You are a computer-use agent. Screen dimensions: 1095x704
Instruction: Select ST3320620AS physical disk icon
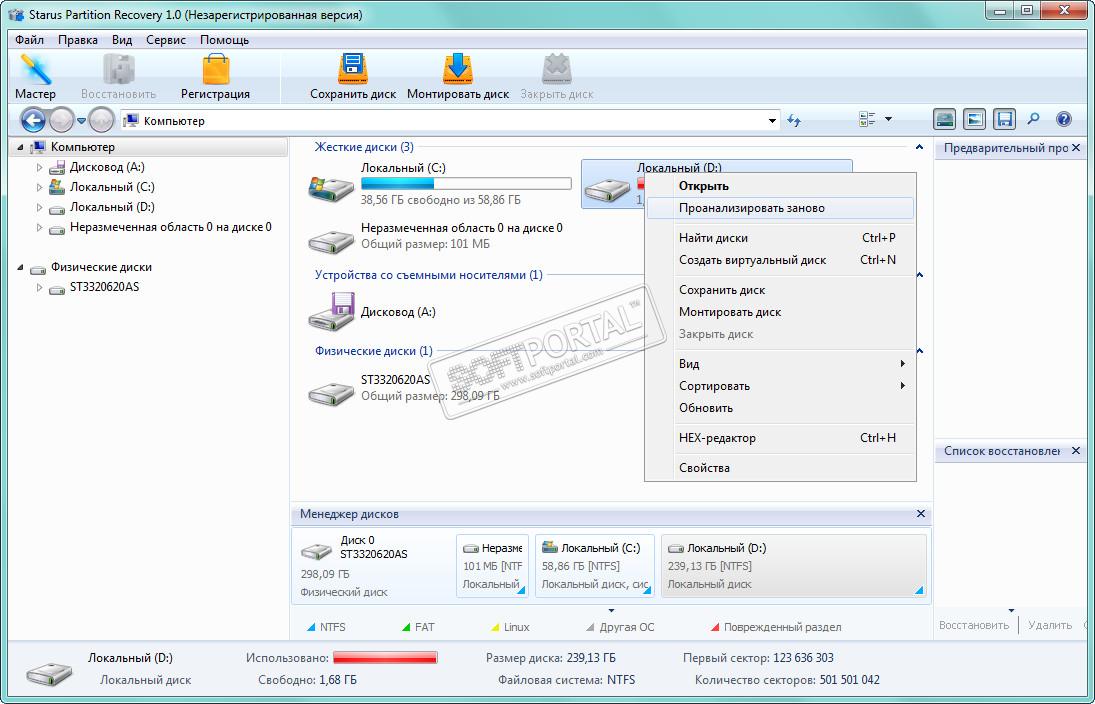332,392
